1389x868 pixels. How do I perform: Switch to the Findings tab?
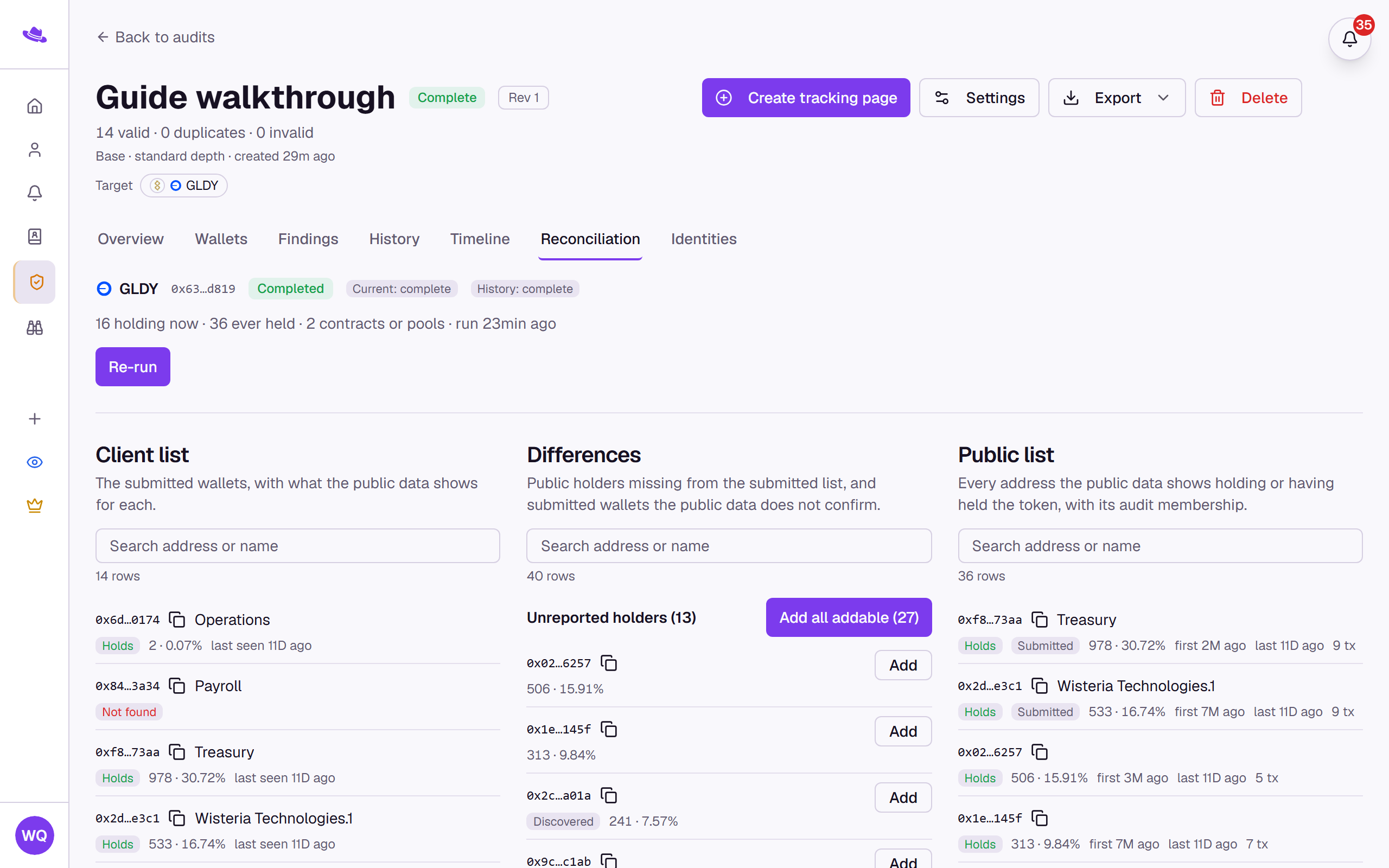click(x=308, y=239)
